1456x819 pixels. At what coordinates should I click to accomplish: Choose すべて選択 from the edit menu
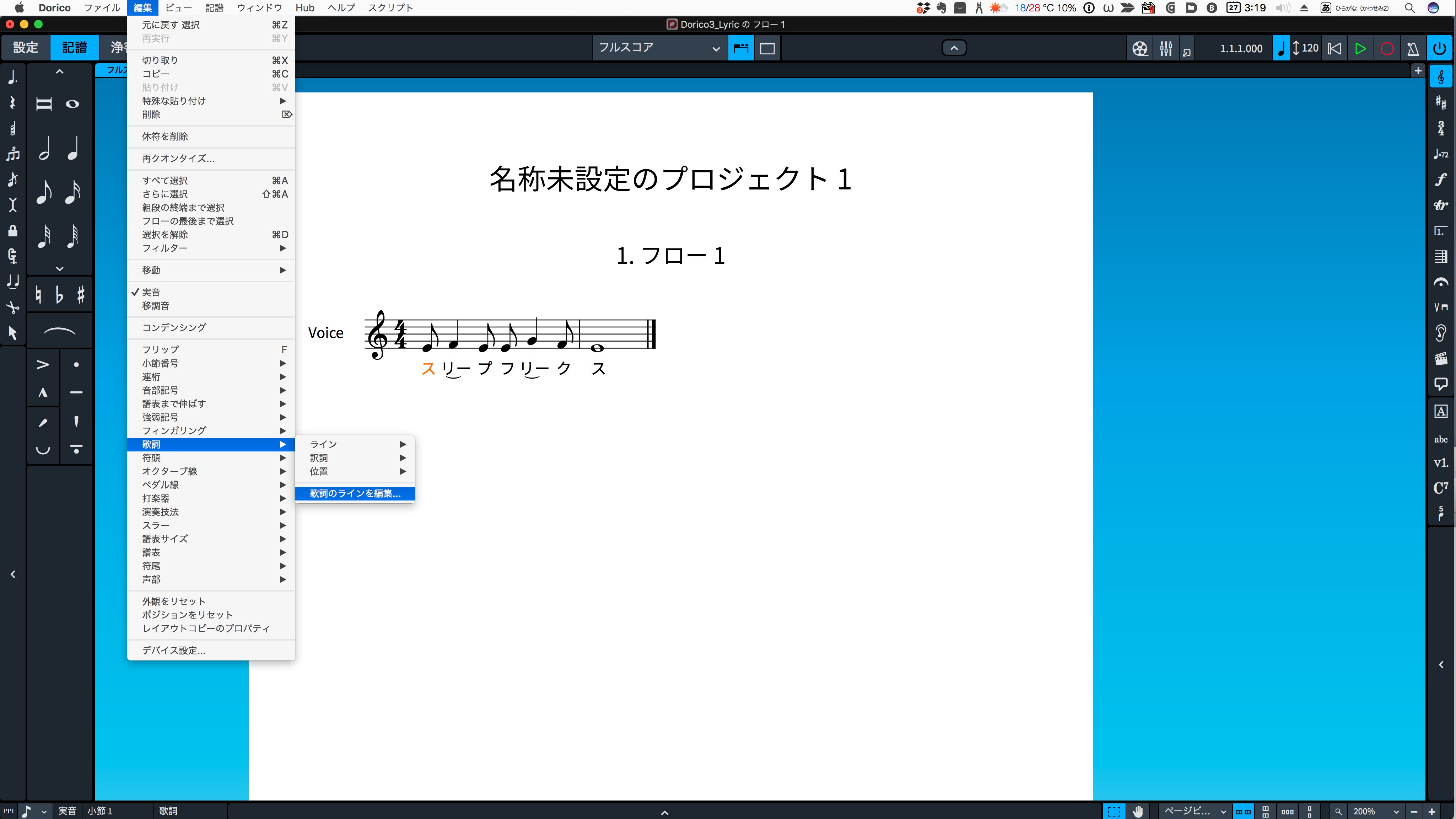click(211, 181)
